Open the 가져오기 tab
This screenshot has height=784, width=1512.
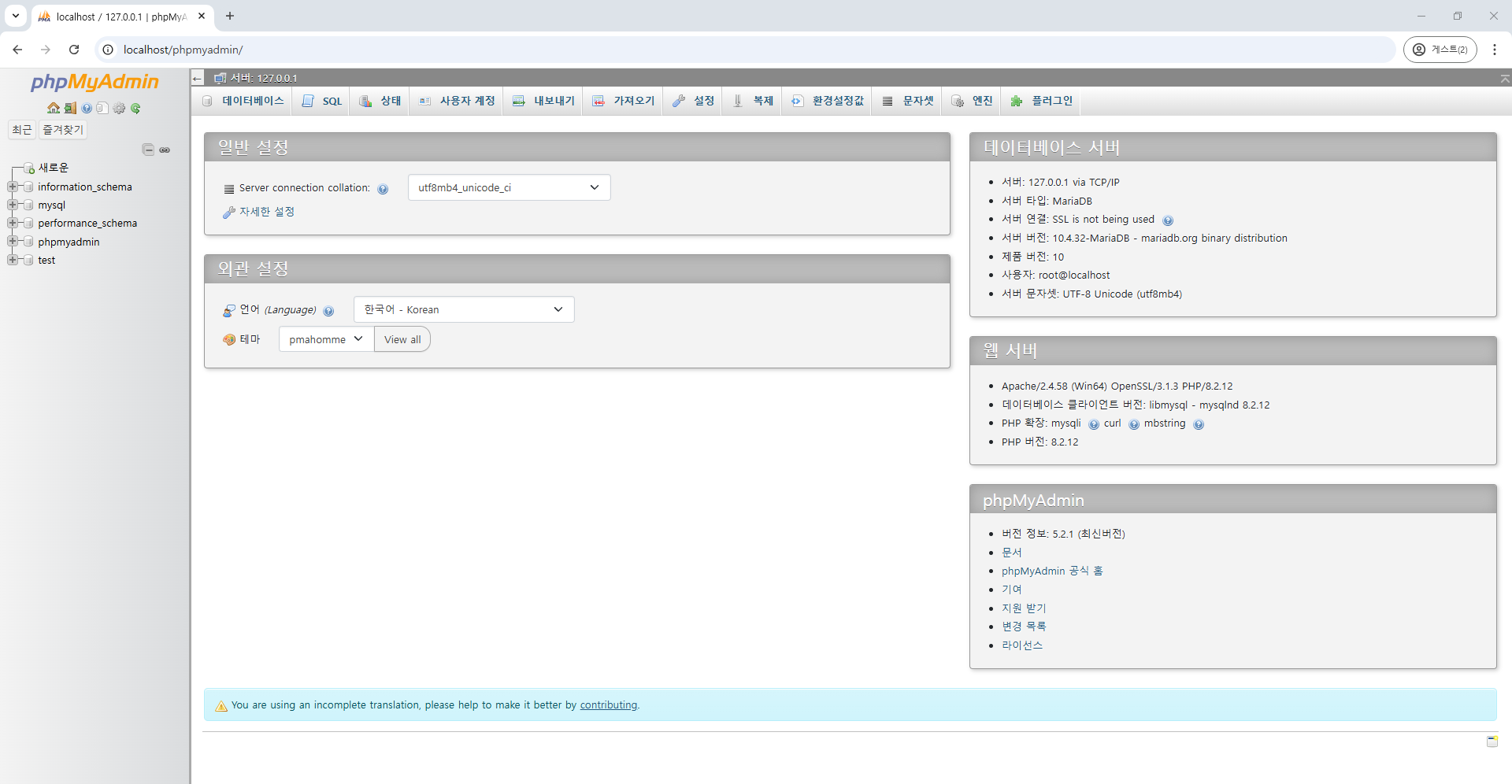click(x=623, y=101)
